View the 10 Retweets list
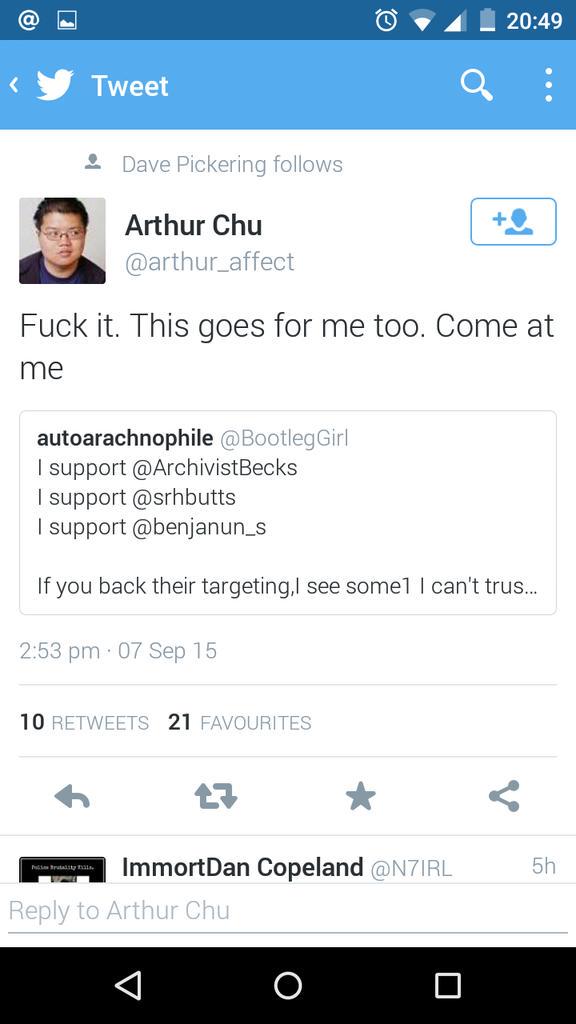576x1024 pixels. pyautogui.click(x=84, y=722)
